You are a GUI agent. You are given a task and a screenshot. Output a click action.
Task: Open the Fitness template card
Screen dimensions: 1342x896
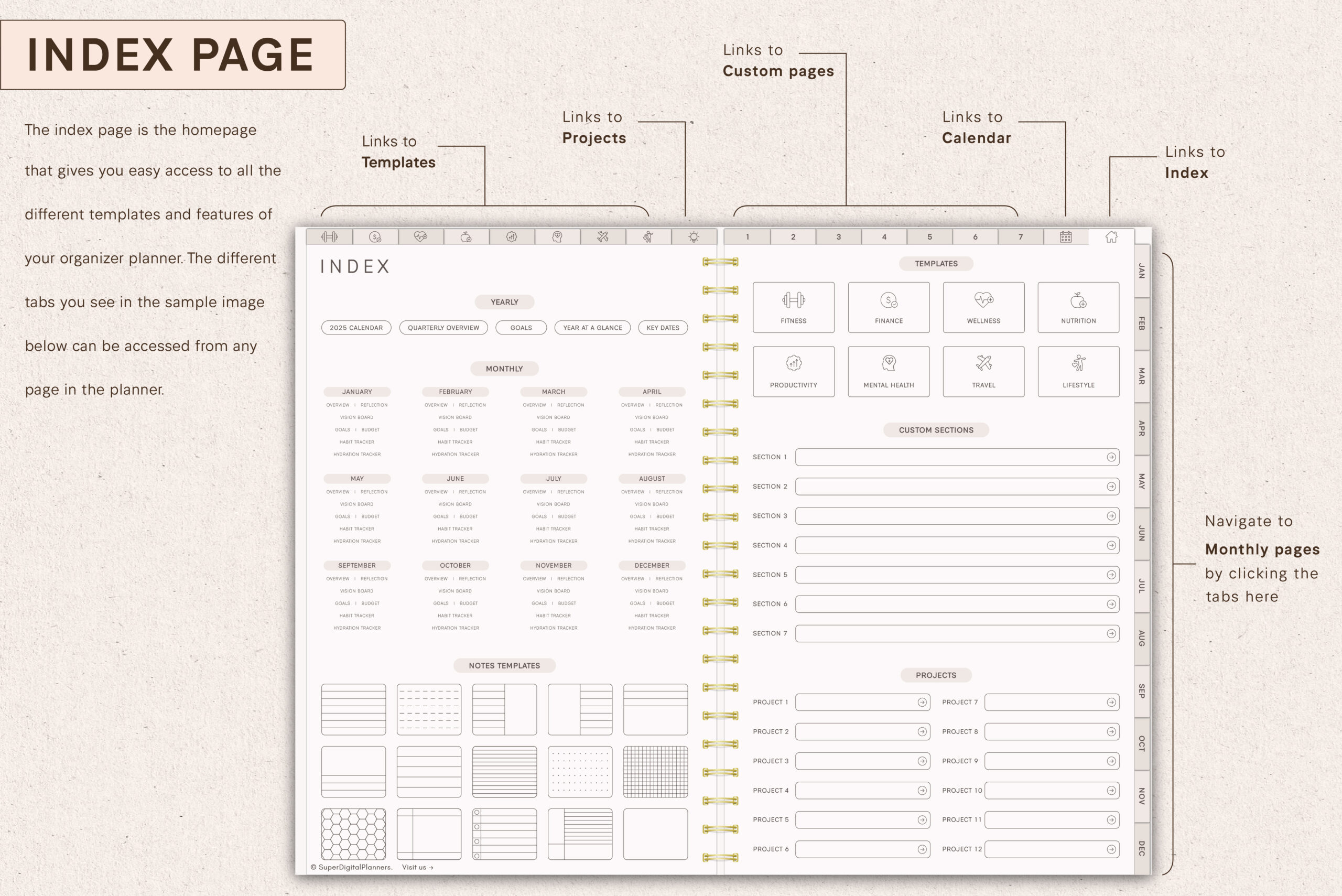[794, 307]
